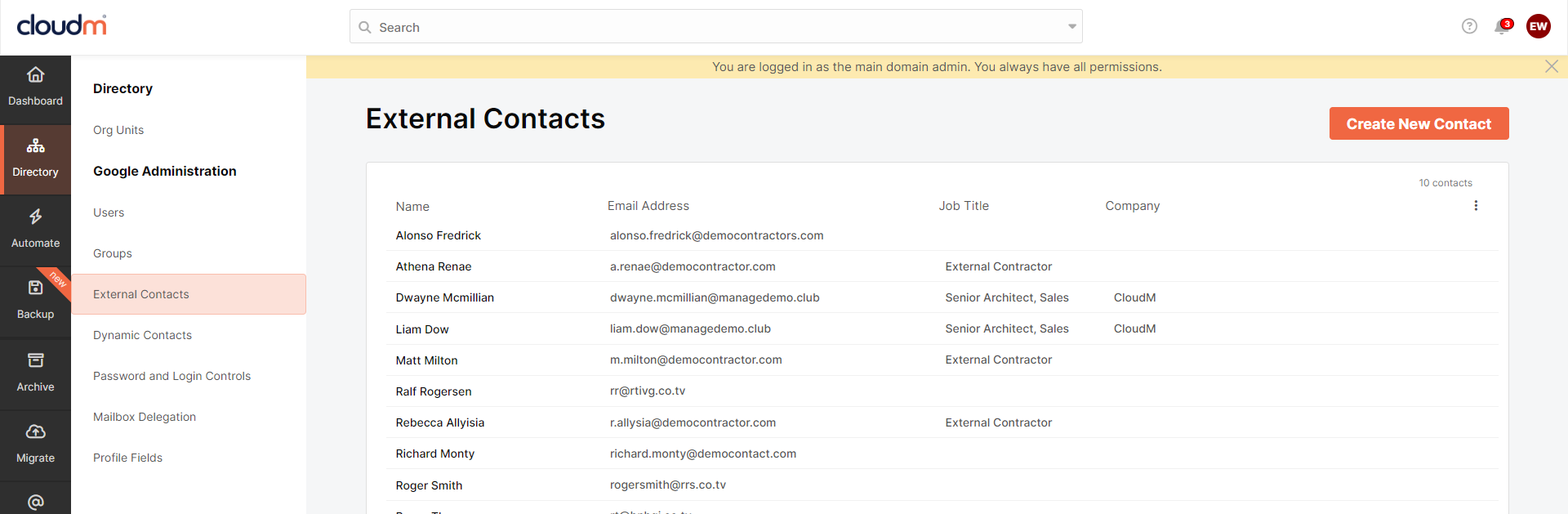Select the Directory sidebar icon
This screenshot has height=514, width=1568.
[35, 146]
